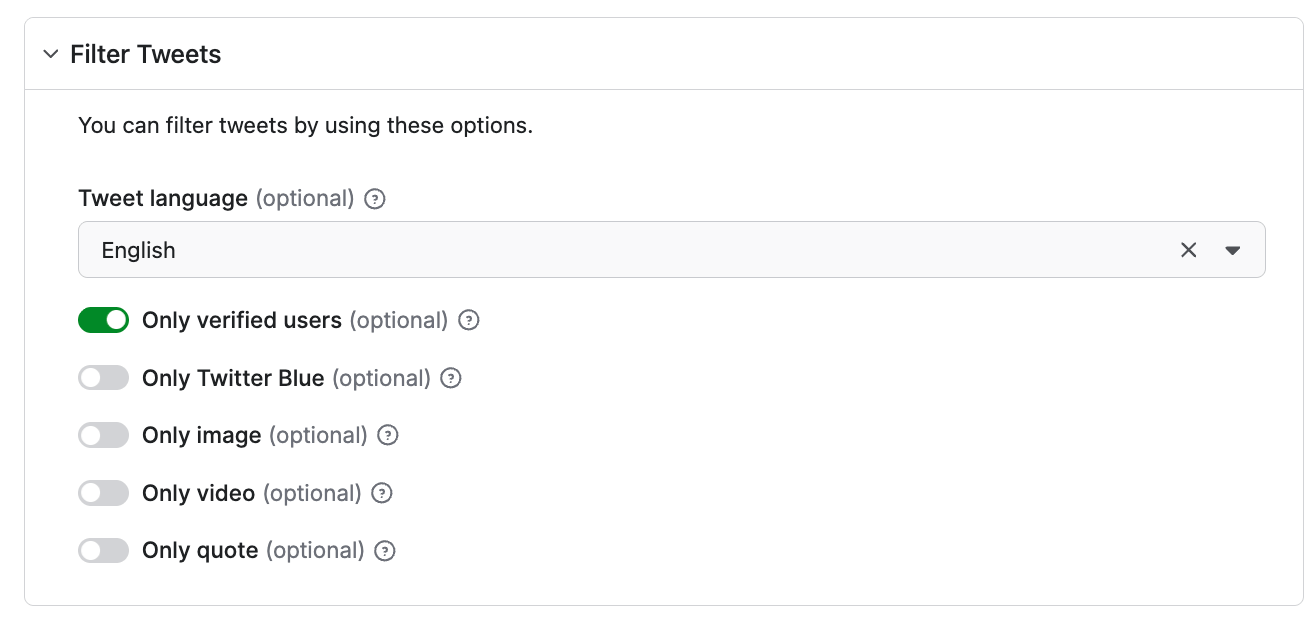
Task: Open the Tweet language help tooltip
Action: pos(373,199)
